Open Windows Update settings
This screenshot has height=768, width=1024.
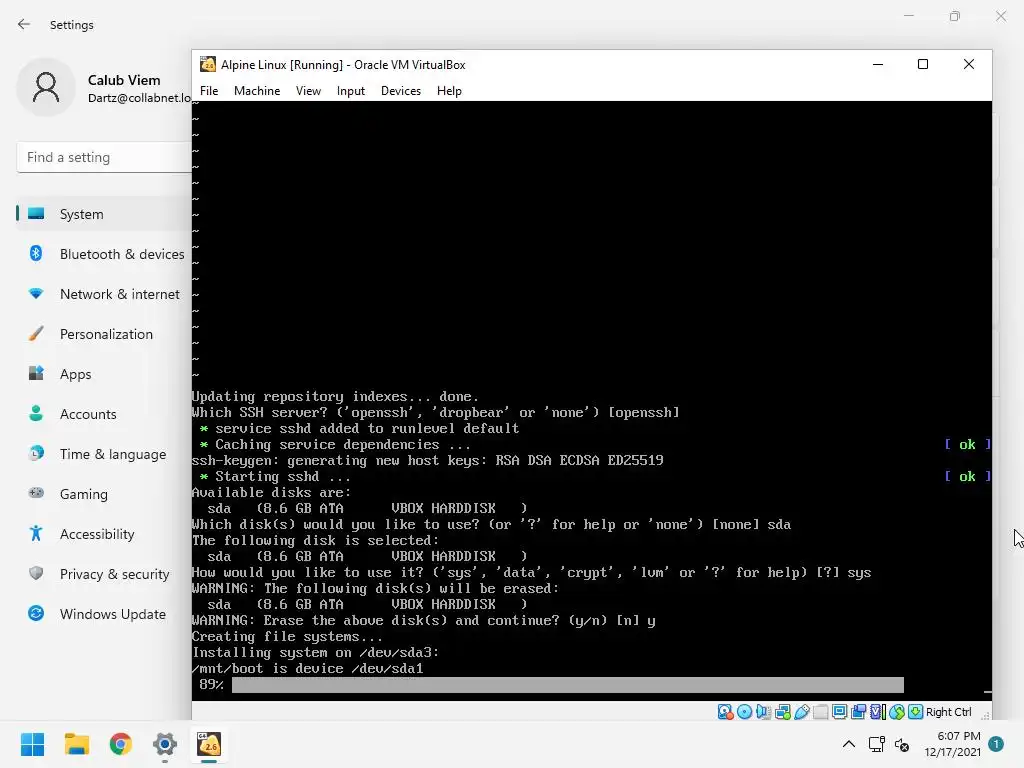coord(104,614)
